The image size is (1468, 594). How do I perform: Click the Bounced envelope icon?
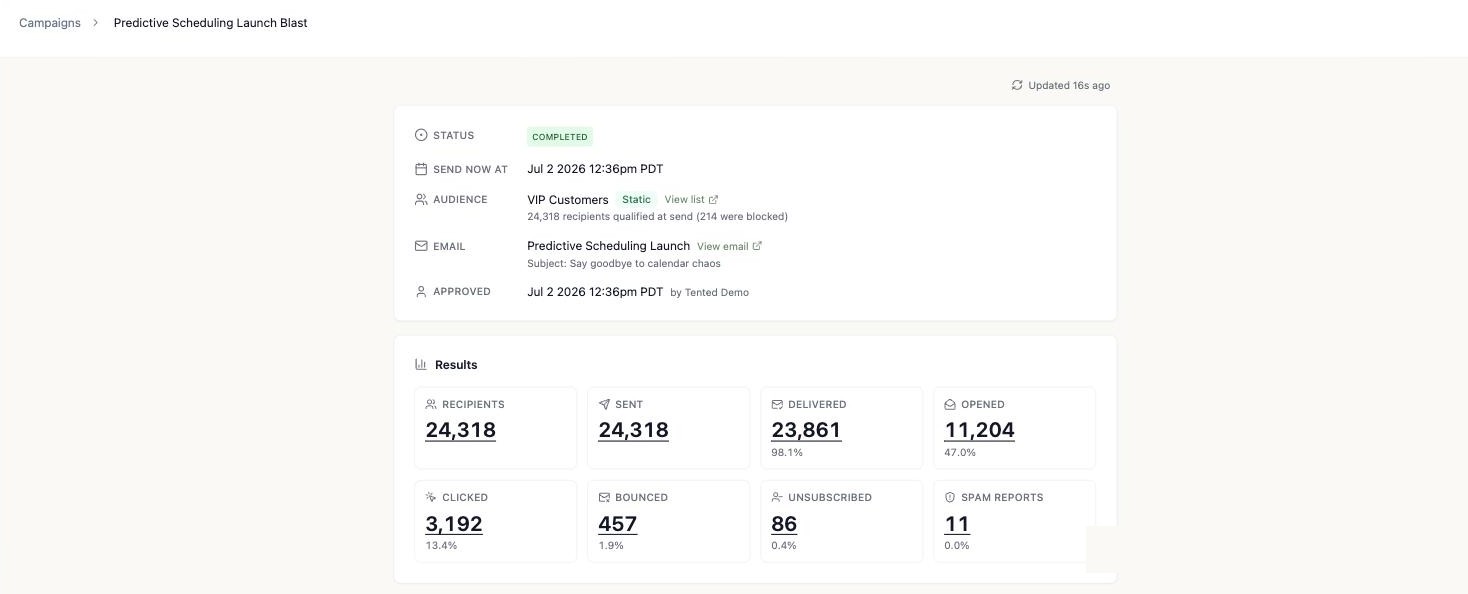(604, 497)
